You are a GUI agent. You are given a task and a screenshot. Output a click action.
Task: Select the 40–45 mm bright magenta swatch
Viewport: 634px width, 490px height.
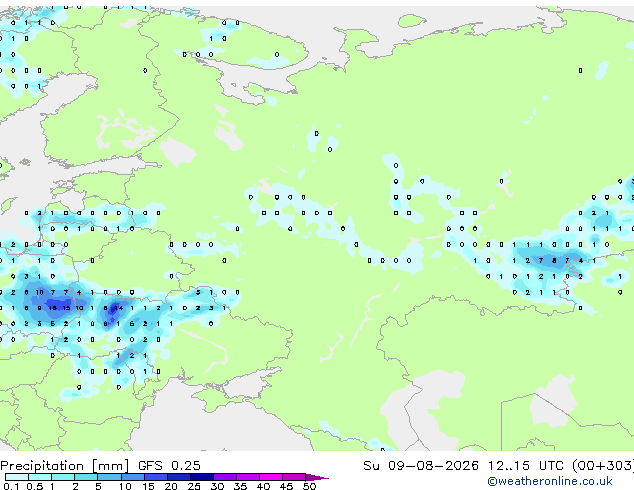(271, 477)
